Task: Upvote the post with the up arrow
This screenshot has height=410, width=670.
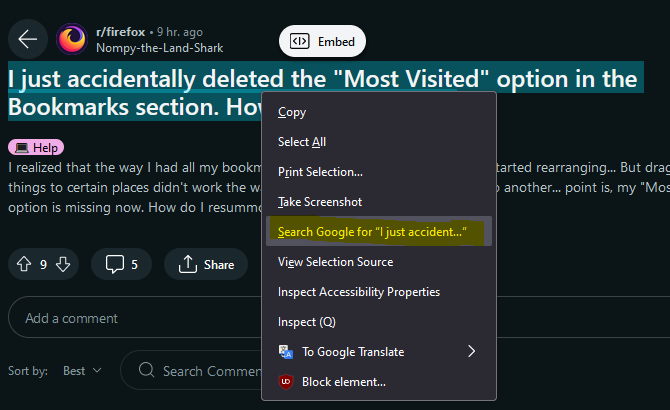Action: point(24,264)
